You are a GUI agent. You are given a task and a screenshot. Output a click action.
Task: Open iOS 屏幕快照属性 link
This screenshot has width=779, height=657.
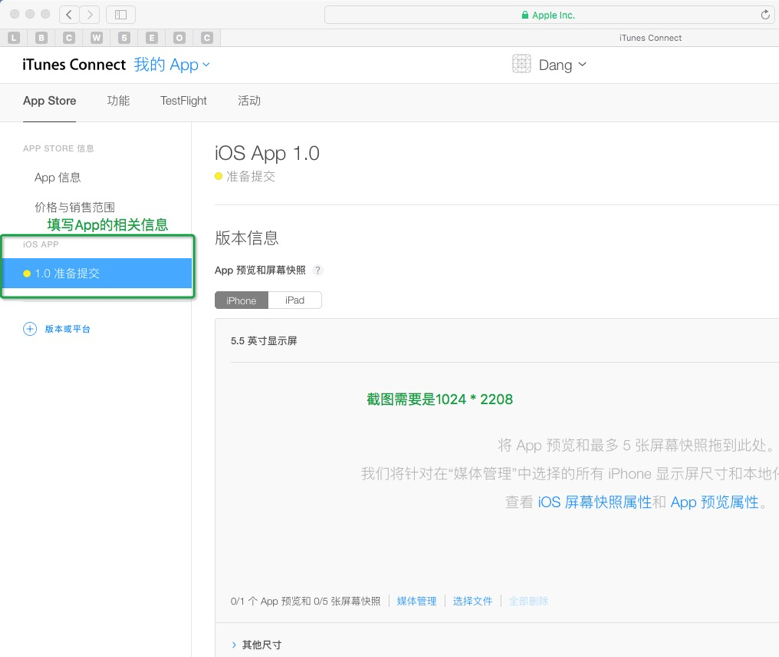click(595, 502)
